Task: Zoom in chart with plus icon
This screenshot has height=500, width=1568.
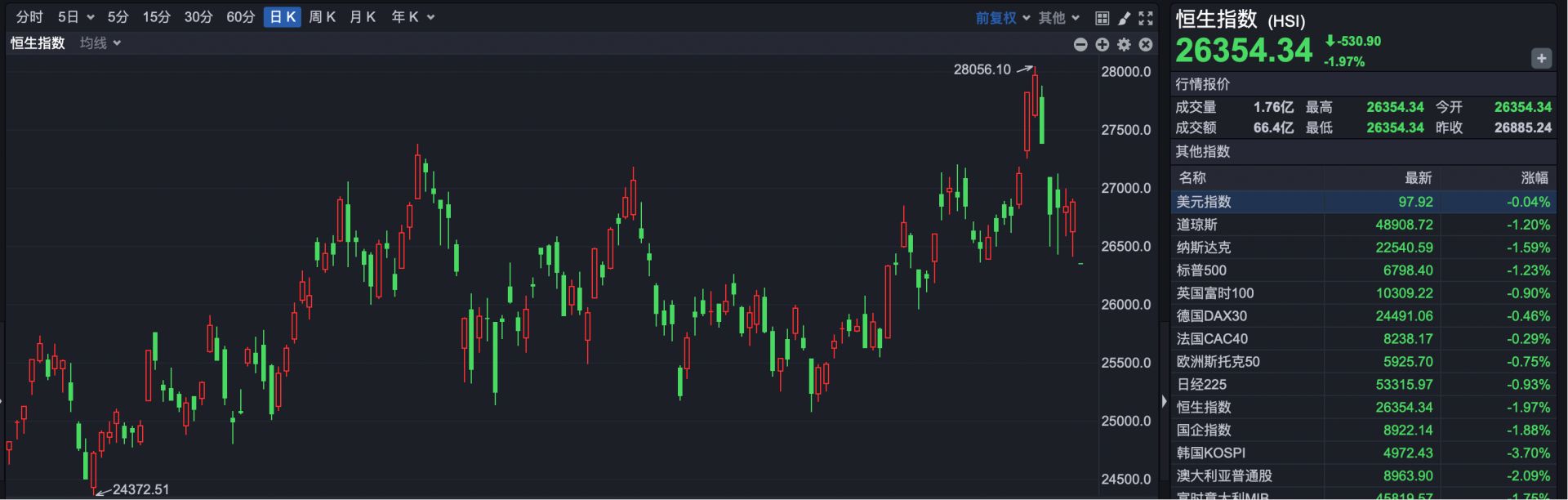Action: pyautogui.click(x=1102, y=44)
